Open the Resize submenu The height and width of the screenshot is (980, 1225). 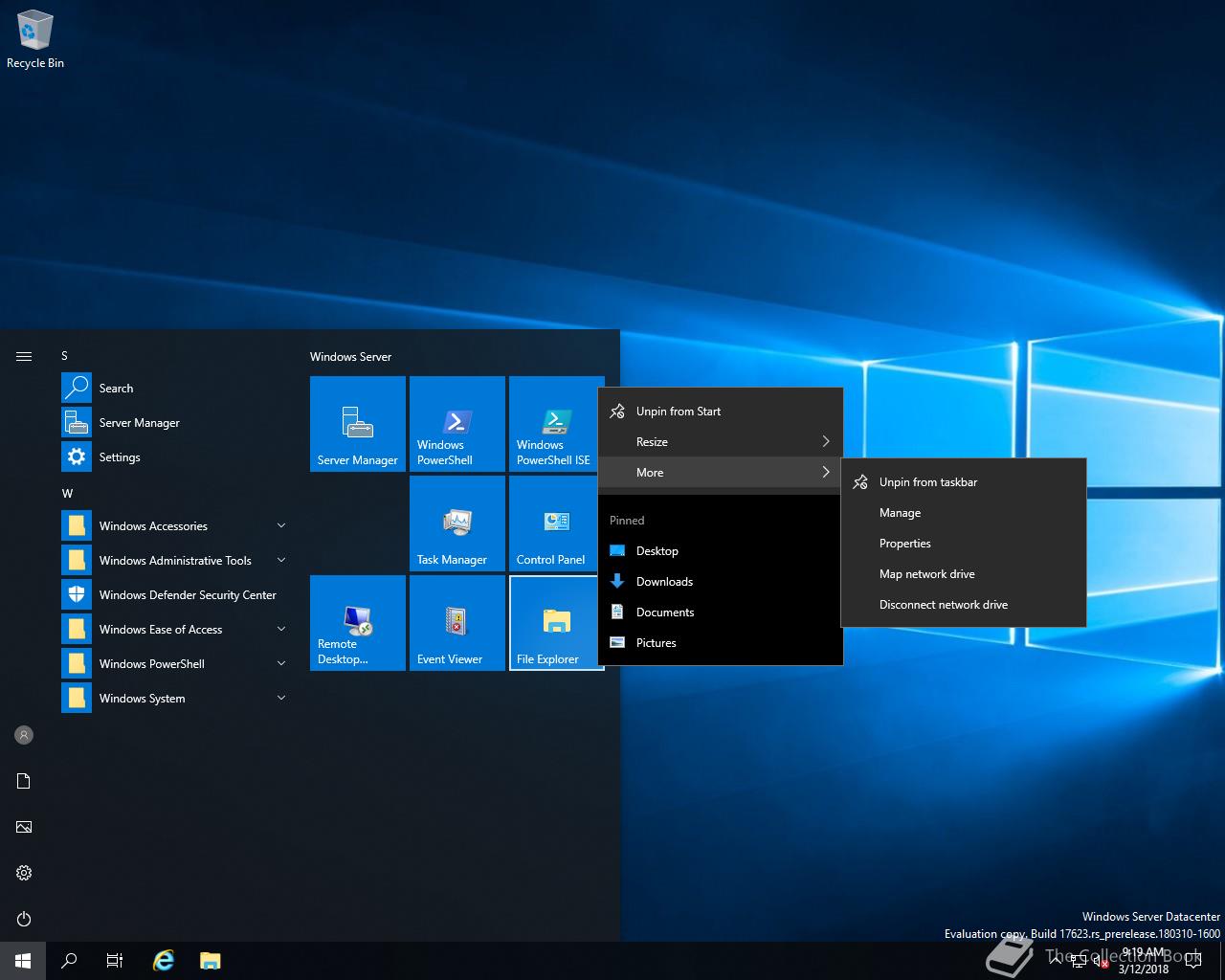pyautogui.click(x=721, y=442)
